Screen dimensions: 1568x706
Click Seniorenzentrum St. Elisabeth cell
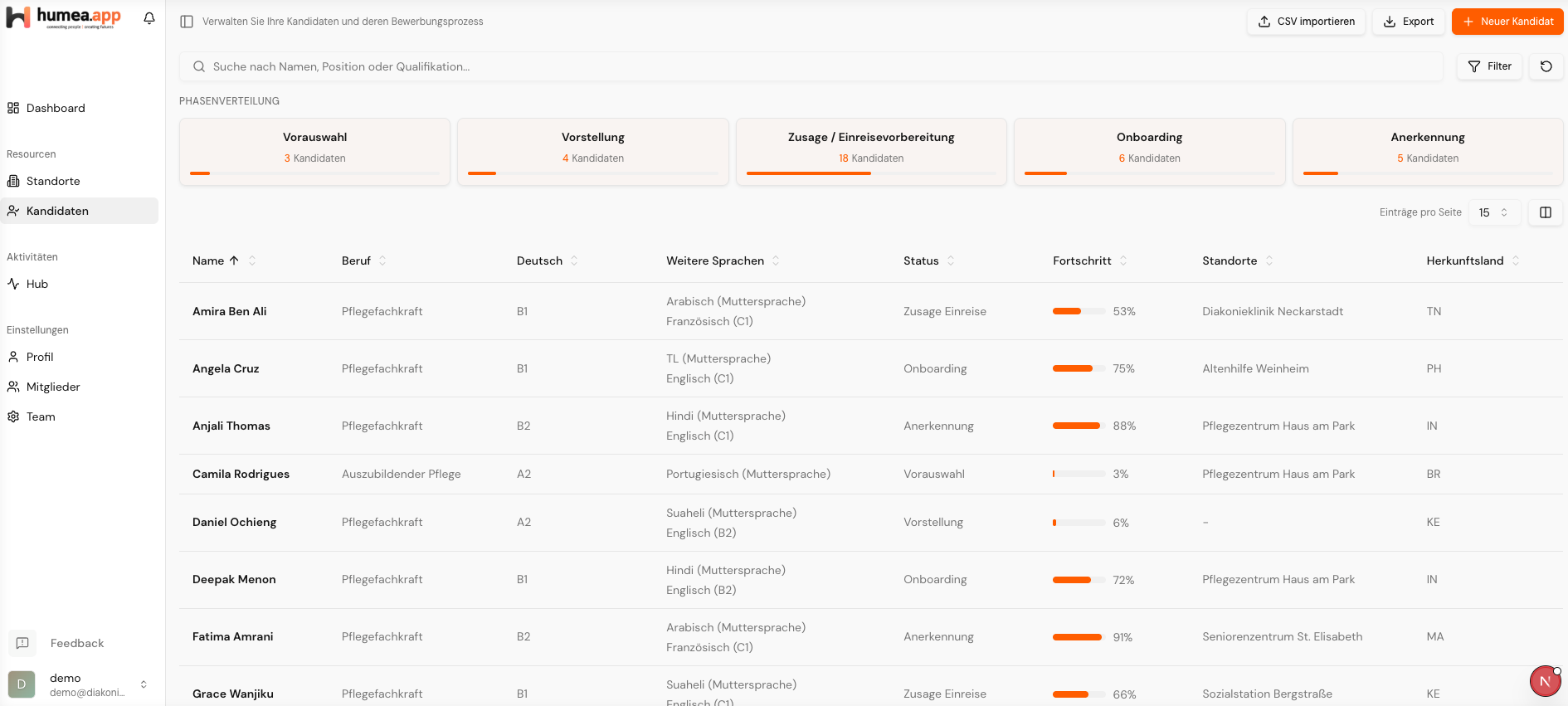pos(1282,636)
